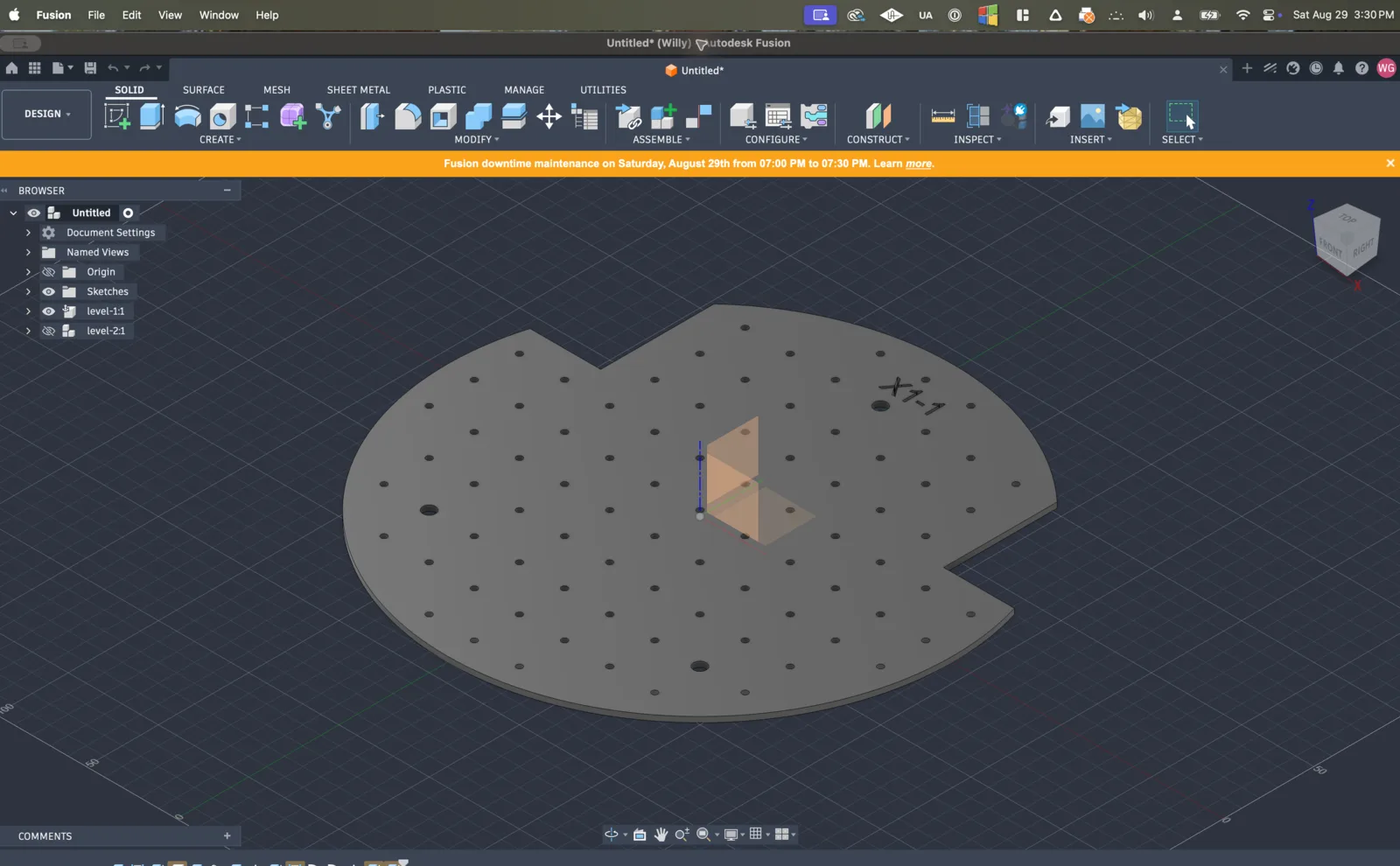
Task: Click the Insert Canvas image icon
Action: (x=1093, y=115)
